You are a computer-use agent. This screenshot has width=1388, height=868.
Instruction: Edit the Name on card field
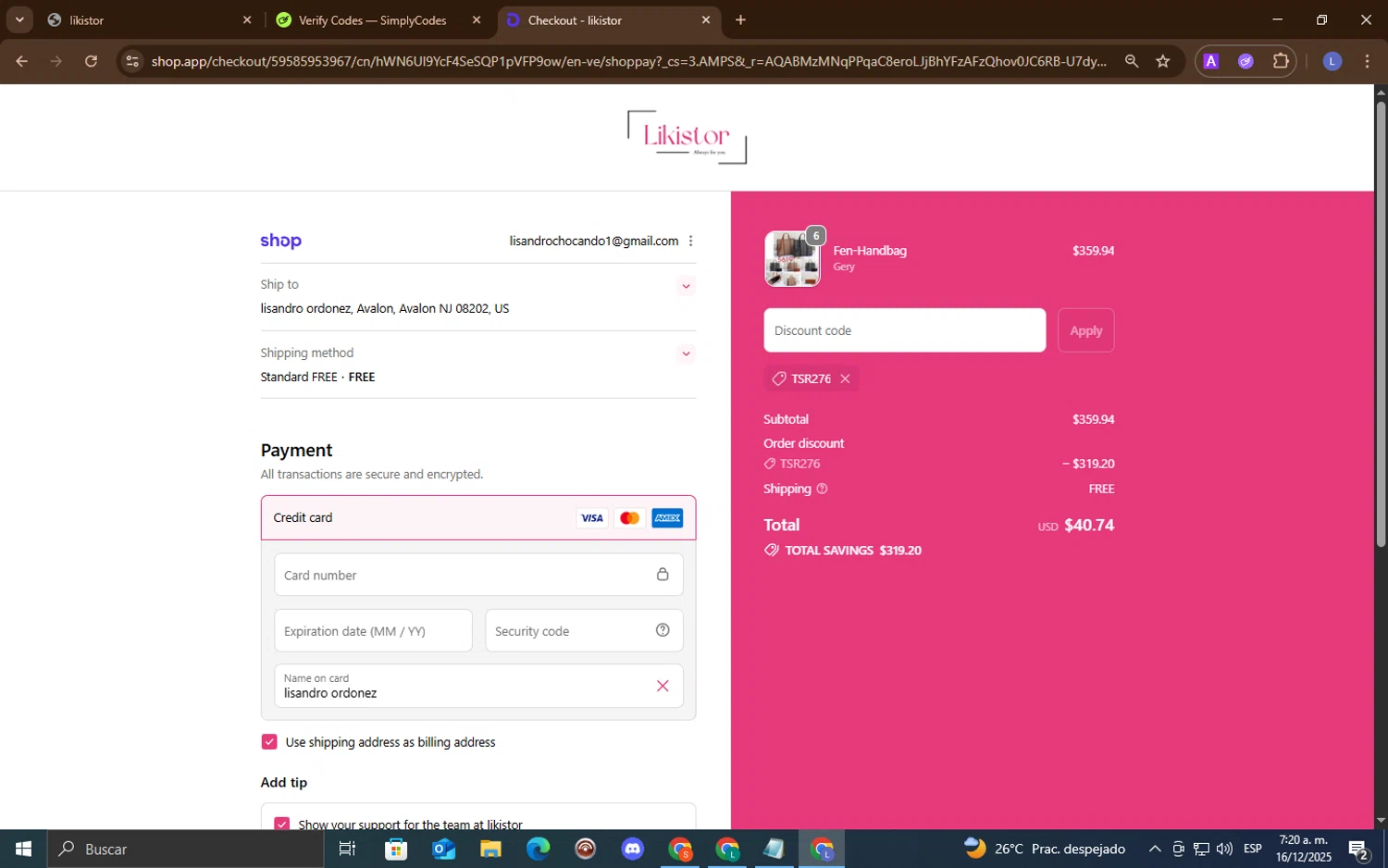click(478, 686)
